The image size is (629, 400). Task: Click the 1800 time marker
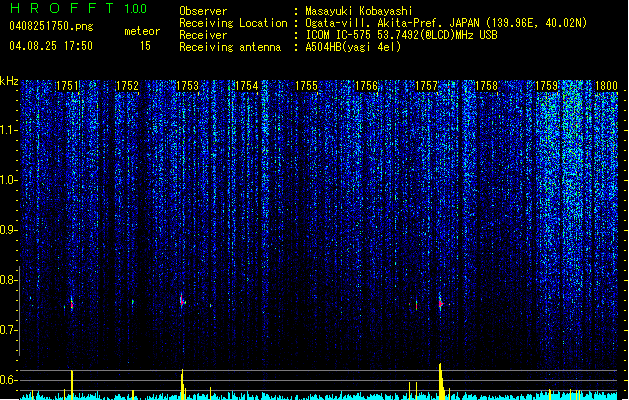pos(606,86)
